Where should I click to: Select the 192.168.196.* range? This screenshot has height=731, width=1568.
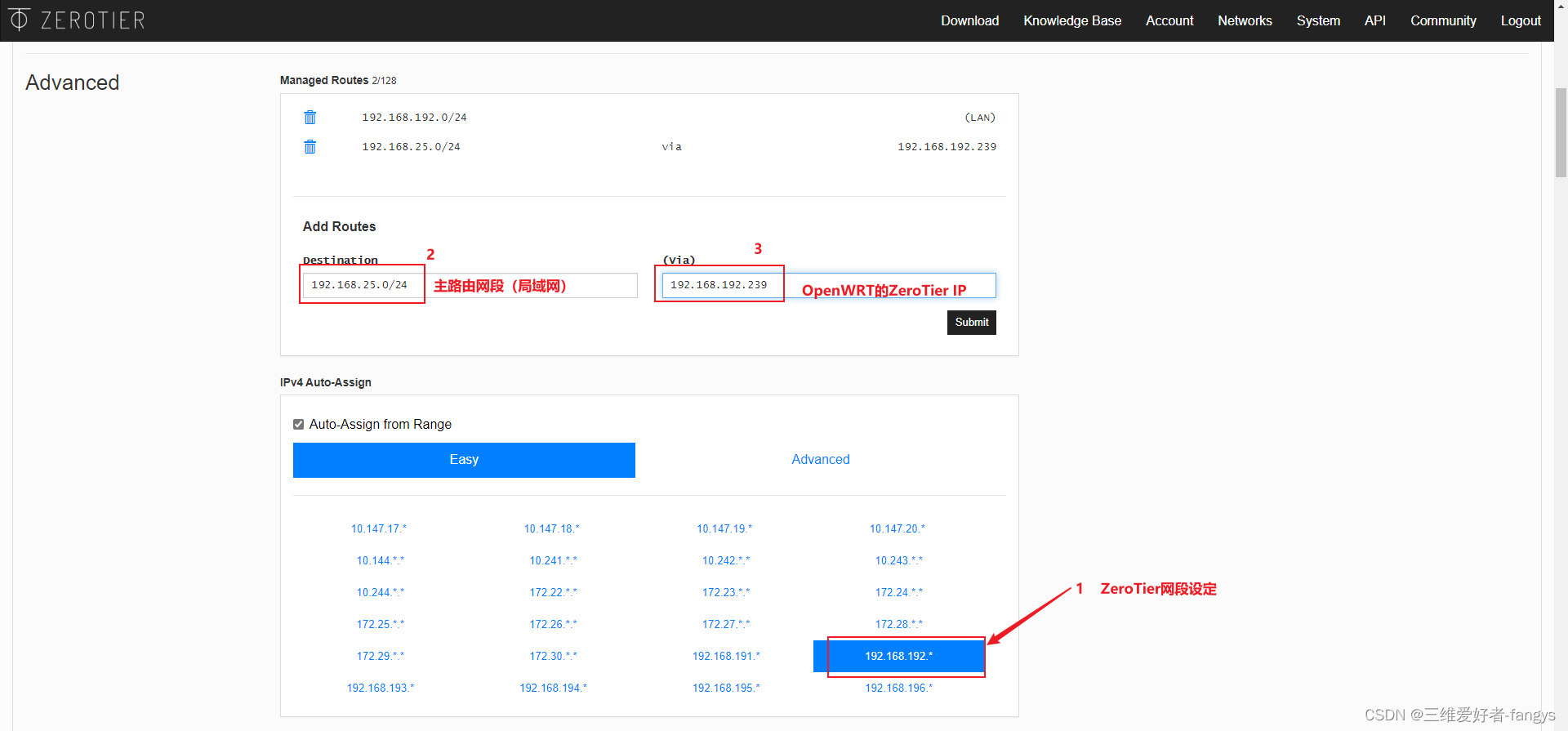899,688
